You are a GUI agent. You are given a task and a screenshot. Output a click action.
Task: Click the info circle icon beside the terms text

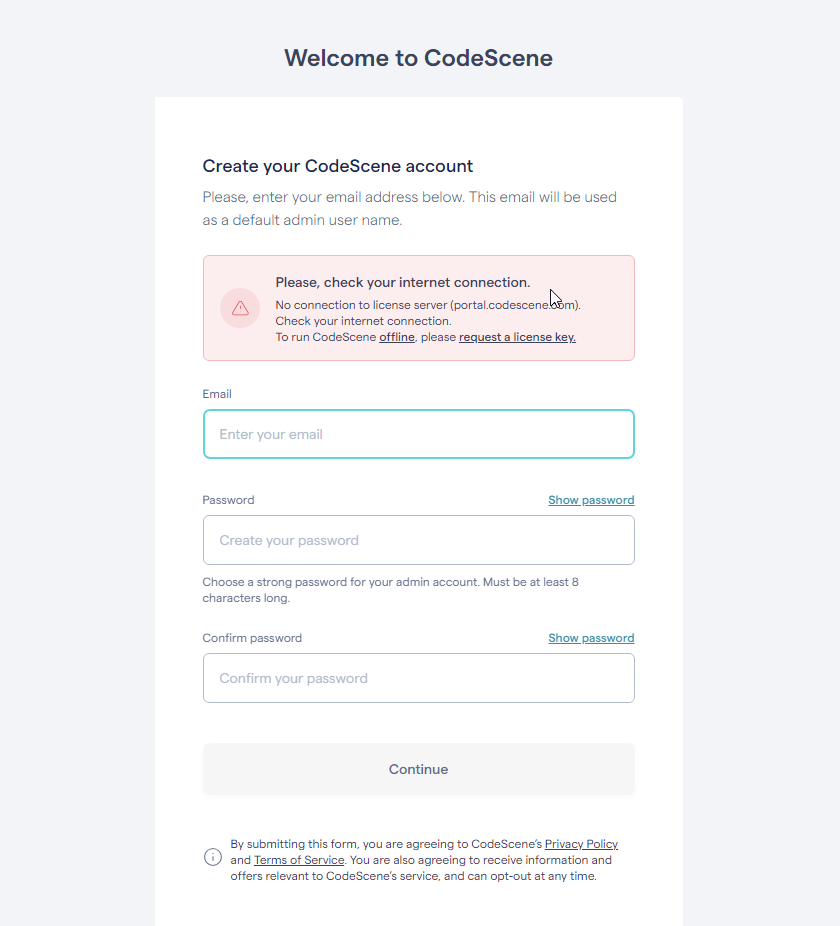(213, 857)
